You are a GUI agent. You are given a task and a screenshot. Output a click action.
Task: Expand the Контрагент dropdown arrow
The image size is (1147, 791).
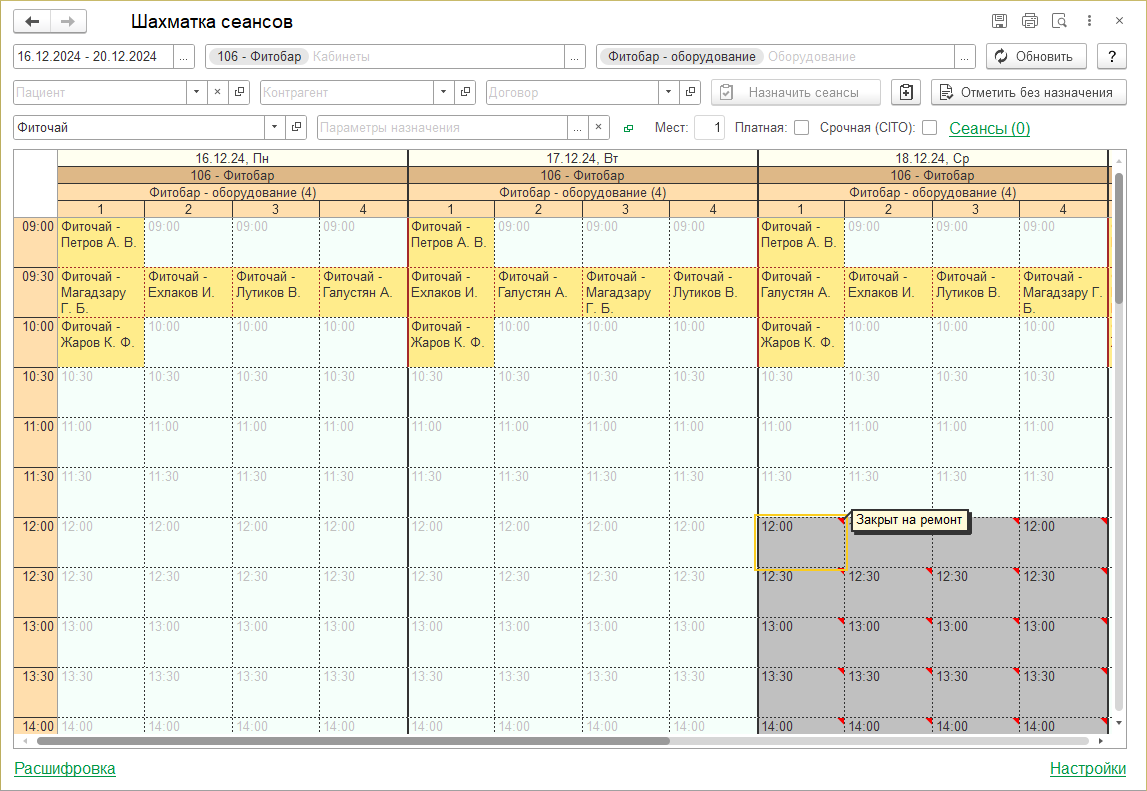coord(443,92)
